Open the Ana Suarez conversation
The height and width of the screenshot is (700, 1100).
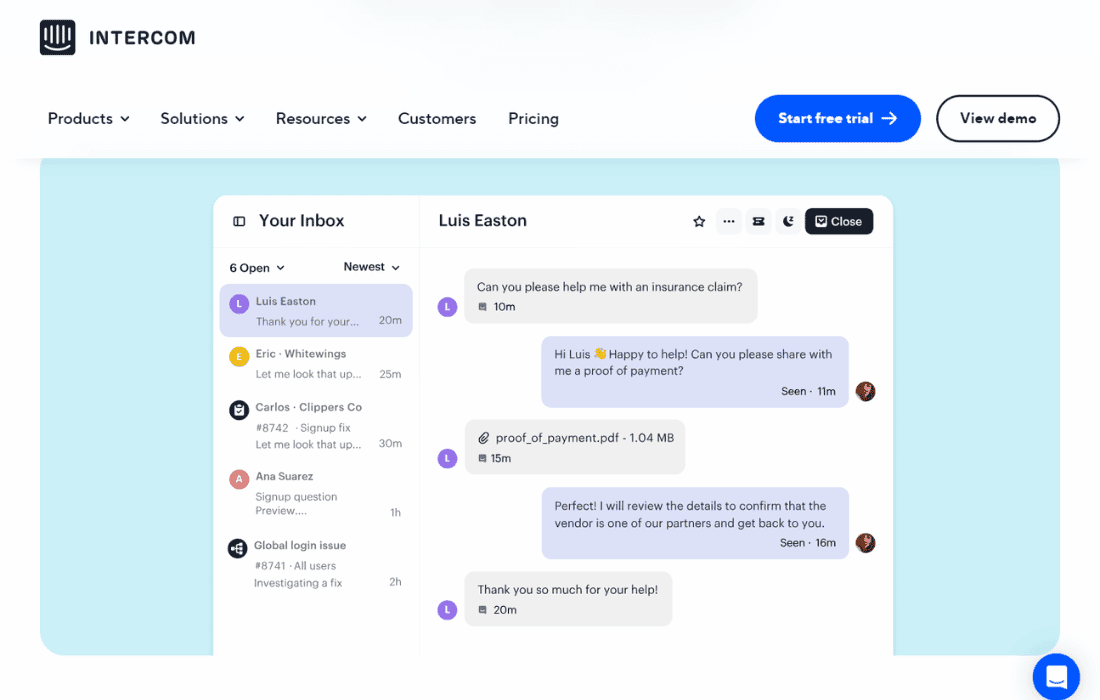tap(316, 494)
